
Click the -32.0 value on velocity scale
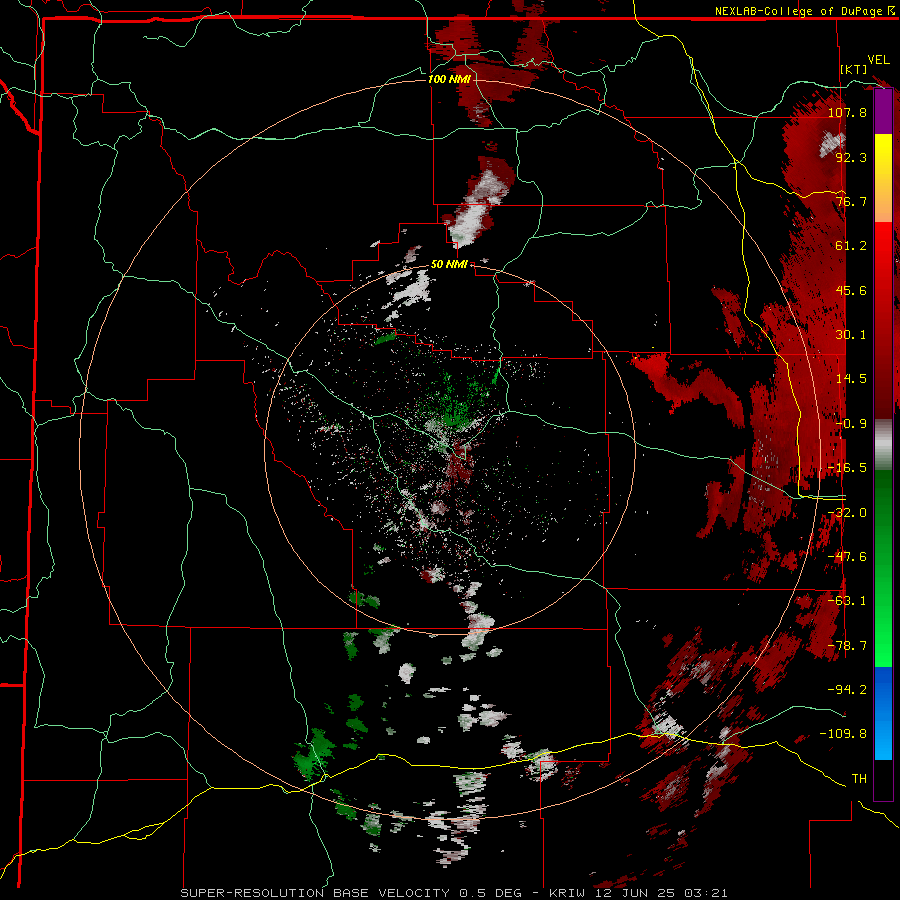(847, 513)
